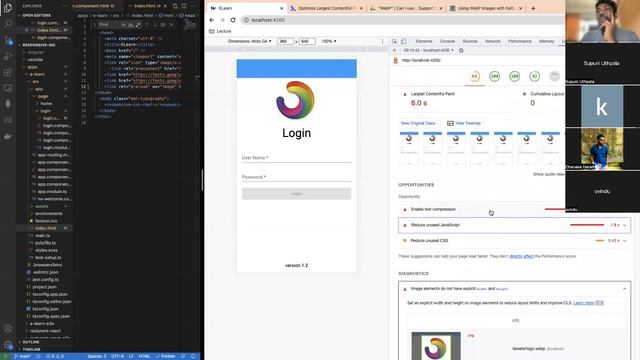
Task: Switch to the Optimize Largest Contentful browser tab
Action: click(325, 8)
